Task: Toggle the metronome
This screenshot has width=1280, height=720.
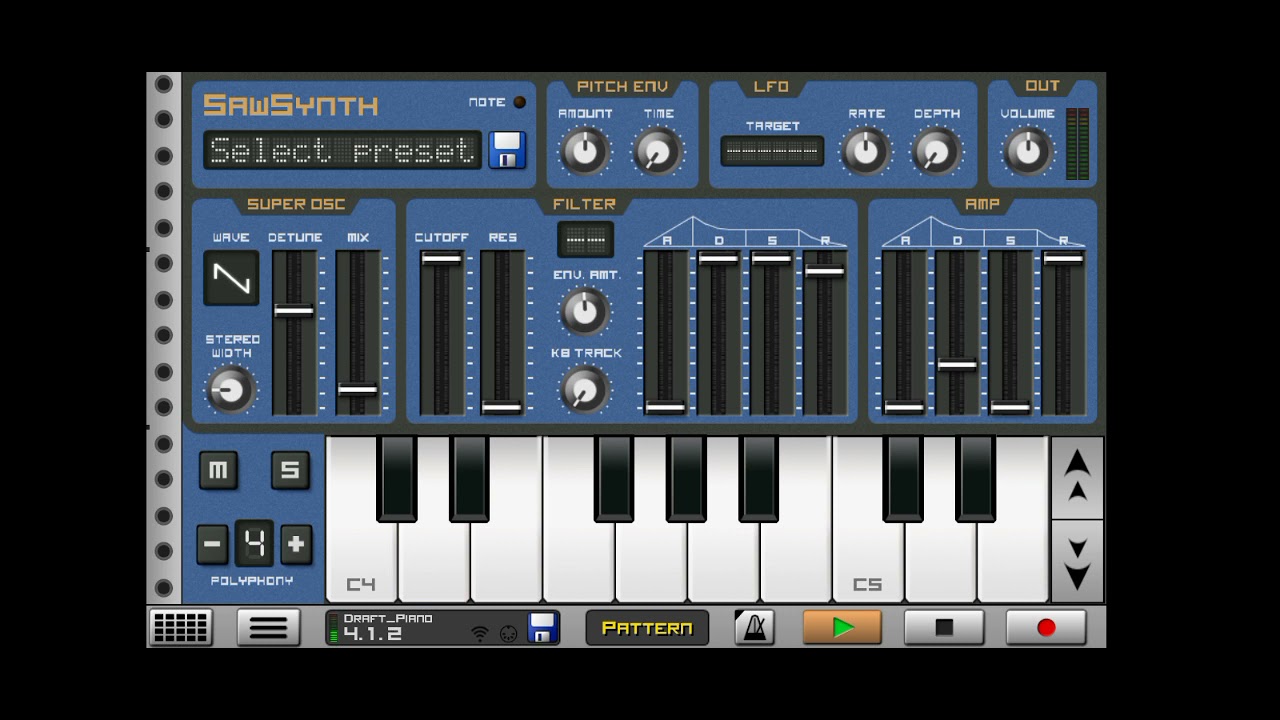Action: click(x=754, y=627)
